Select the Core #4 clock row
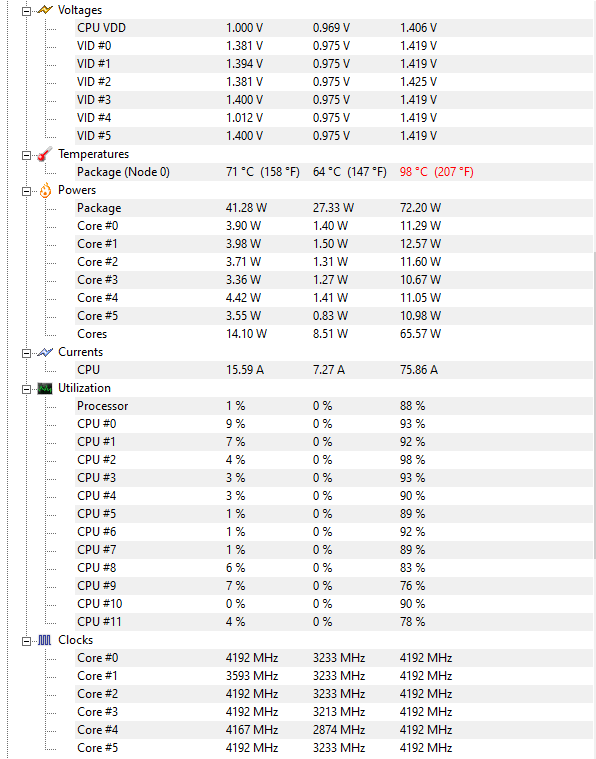The image size is (596, 759). click(x=334, y=729)
